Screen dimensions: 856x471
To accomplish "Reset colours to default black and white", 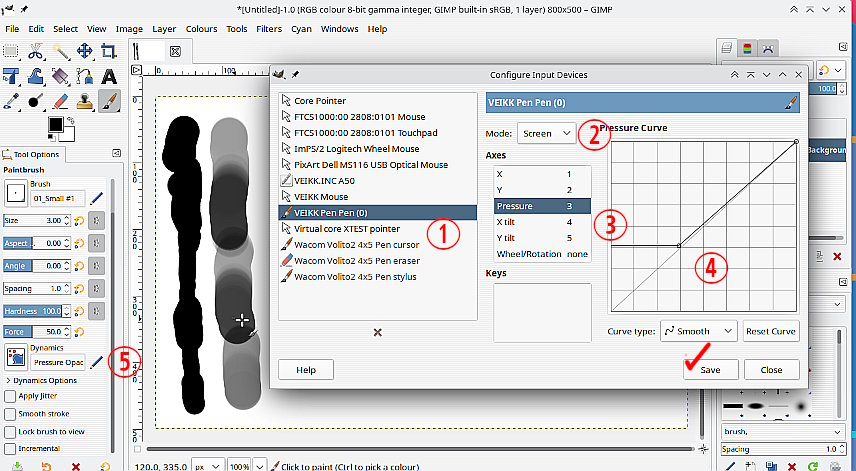I will coord(50,138).
